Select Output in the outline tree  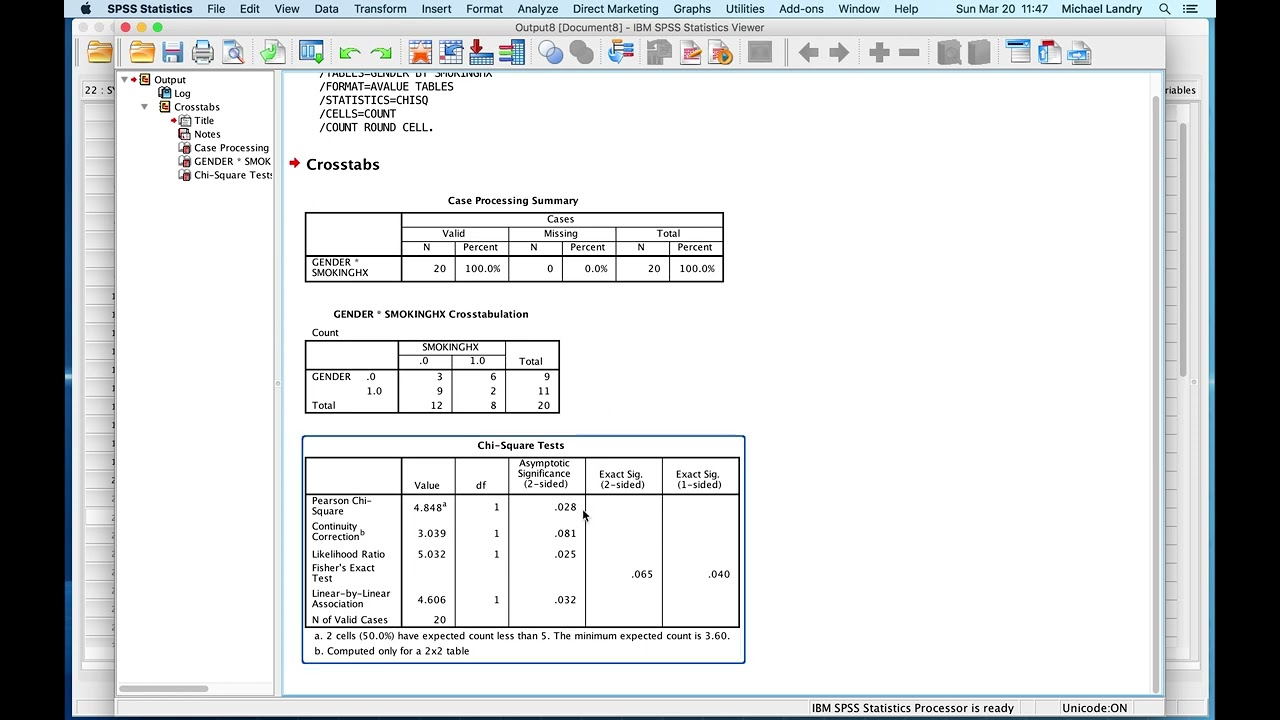click(169, 79)
